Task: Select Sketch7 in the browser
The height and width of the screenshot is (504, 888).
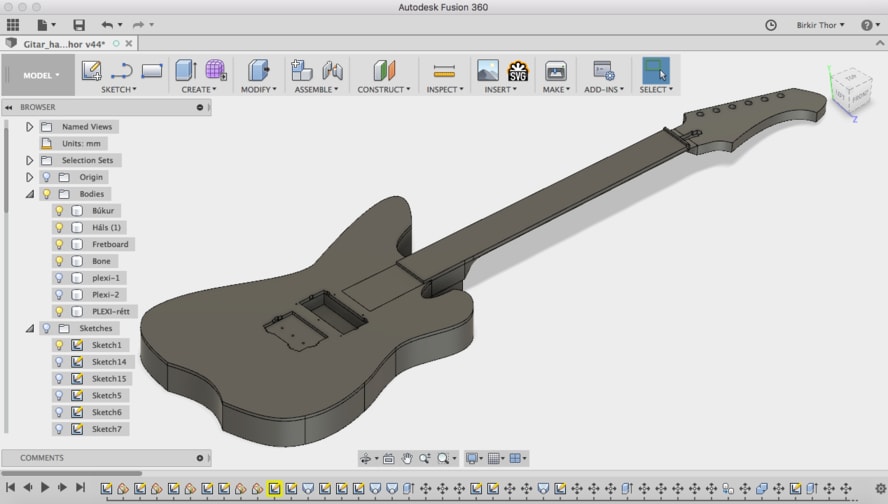Action: [x=106, y=429]
